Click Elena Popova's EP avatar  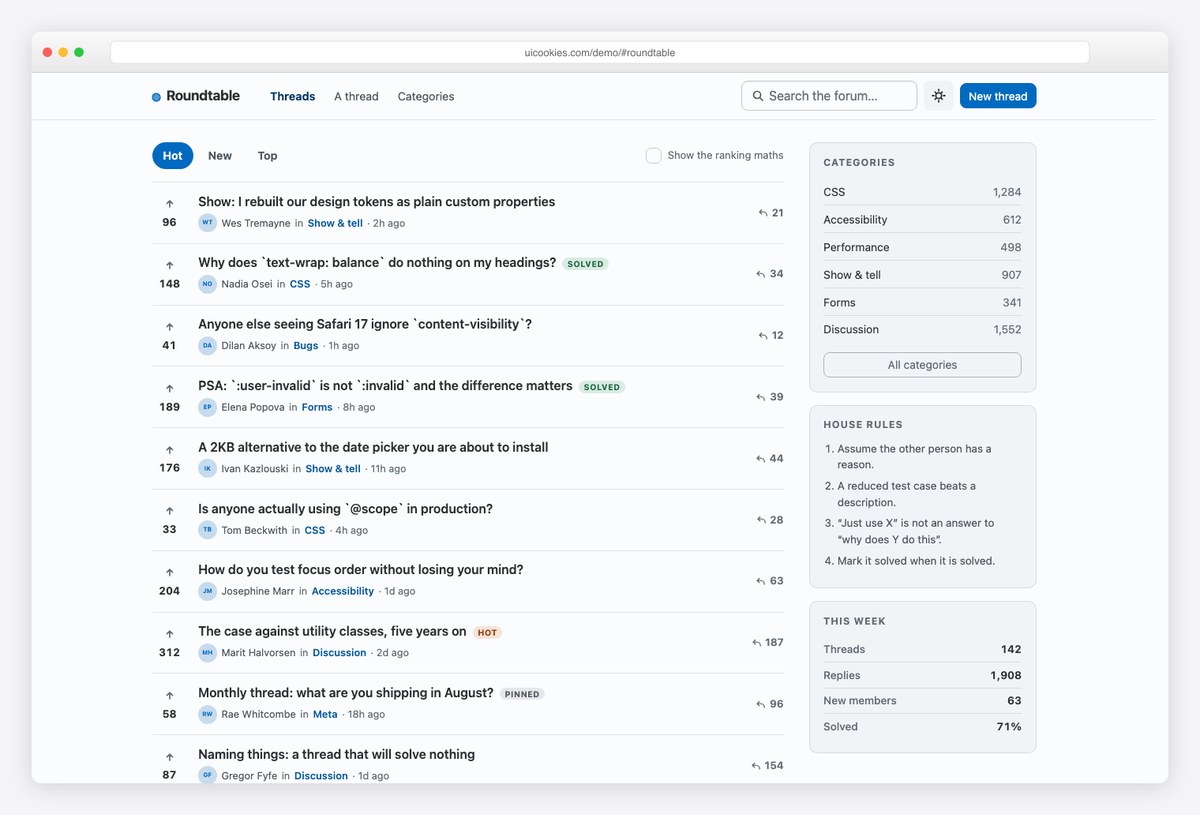point(207,407)
